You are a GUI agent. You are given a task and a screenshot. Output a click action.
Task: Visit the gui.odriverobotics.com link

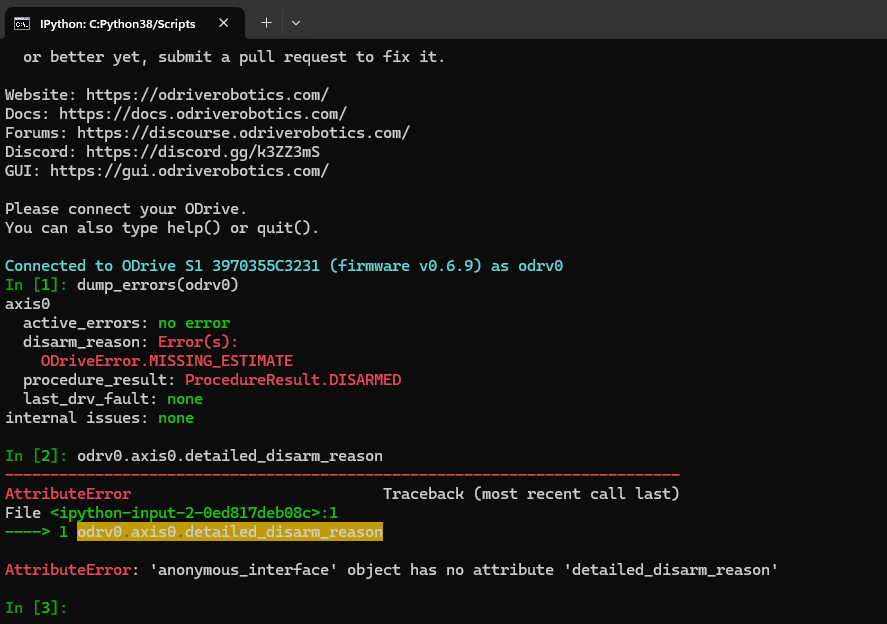coord(189,171)
